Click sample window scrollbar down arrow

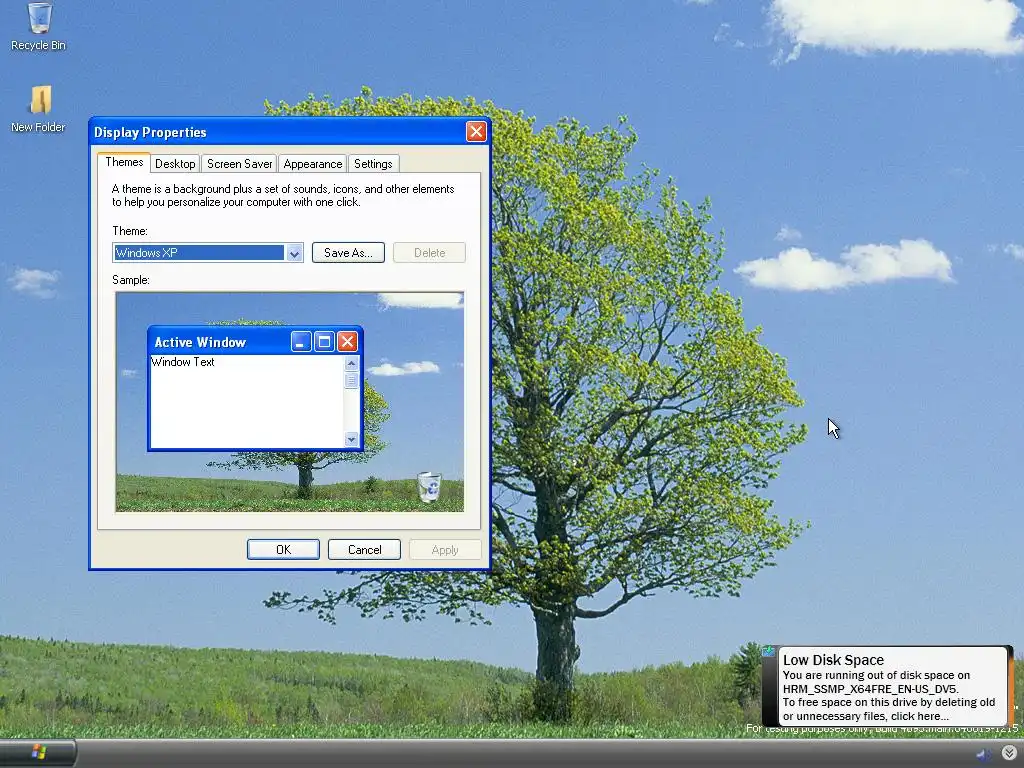pos(351,439)
